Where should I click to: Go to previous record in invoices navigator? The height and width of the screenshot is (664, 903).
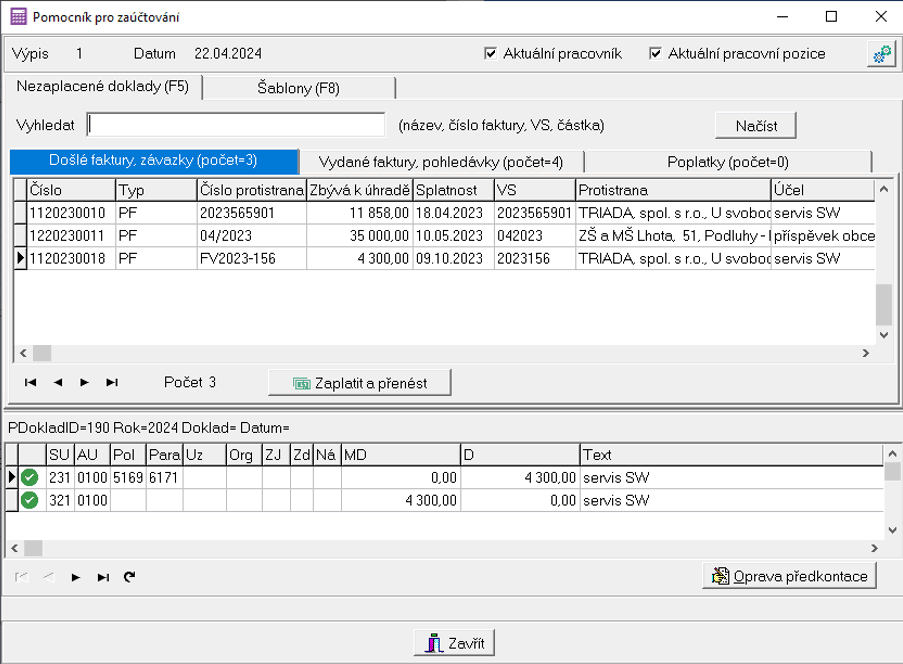[x=57, y=382]
